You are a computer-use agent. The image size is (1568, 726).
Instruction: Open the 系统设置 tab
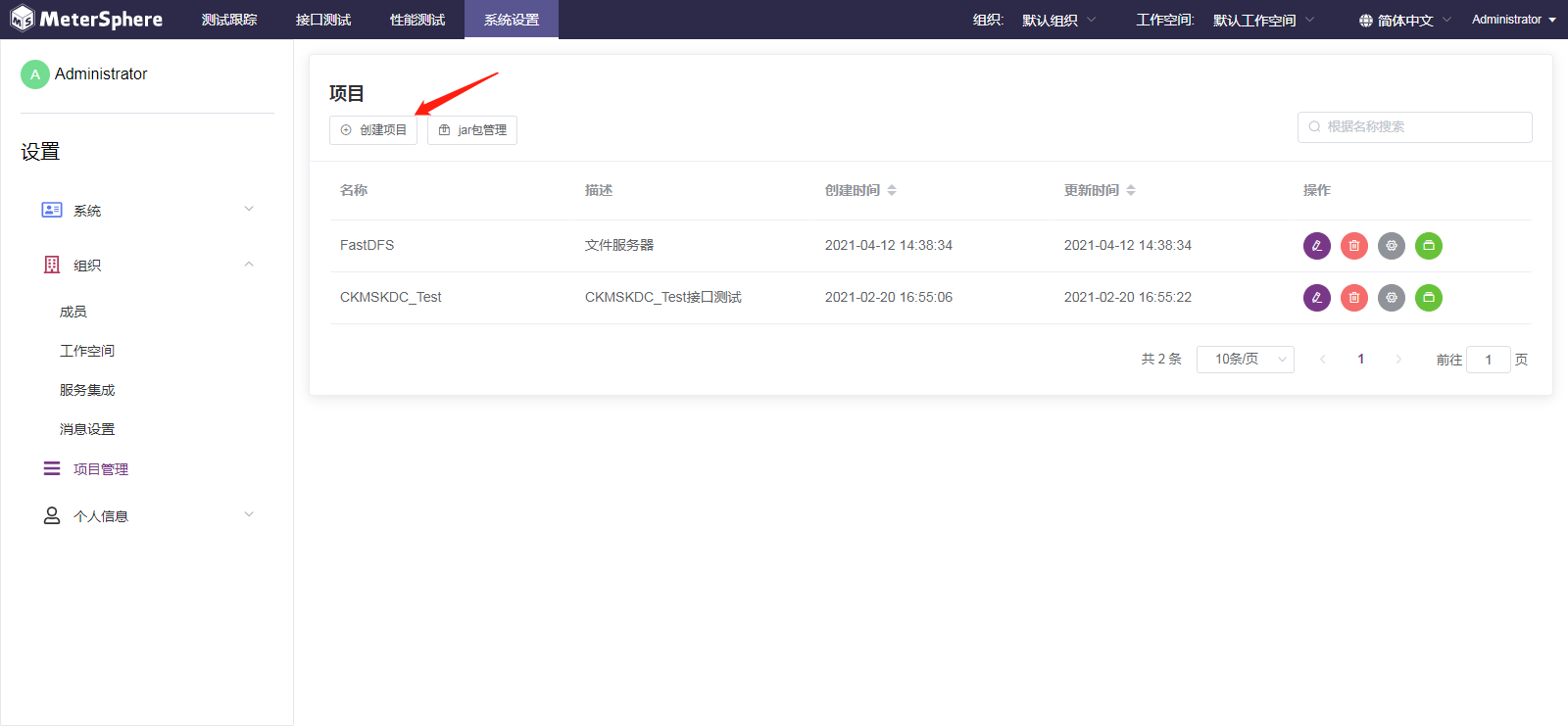point(512,20)
